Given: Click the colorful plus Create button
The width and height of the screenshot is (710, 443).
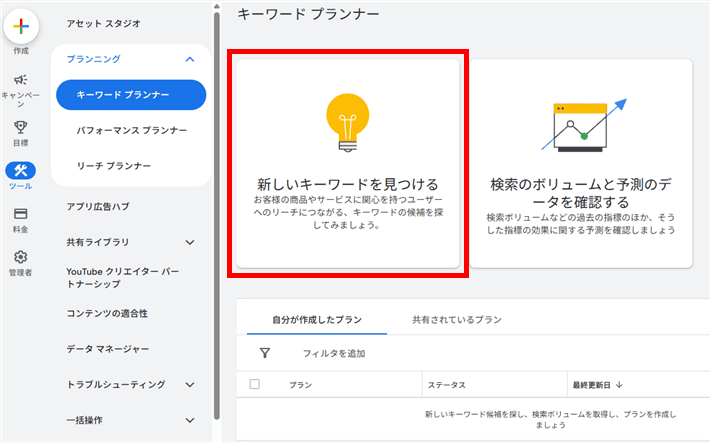Looking at the screenshot, I should coord(21,26).
